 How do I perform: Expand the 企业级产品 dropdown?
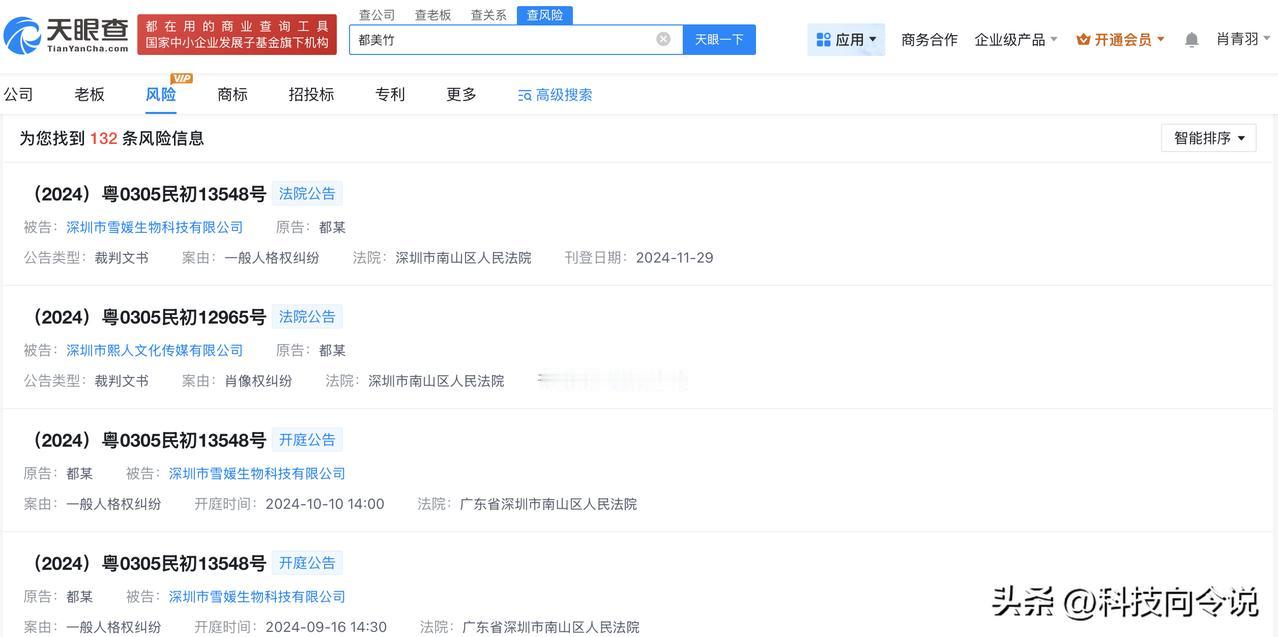[x=1016, y=39]
